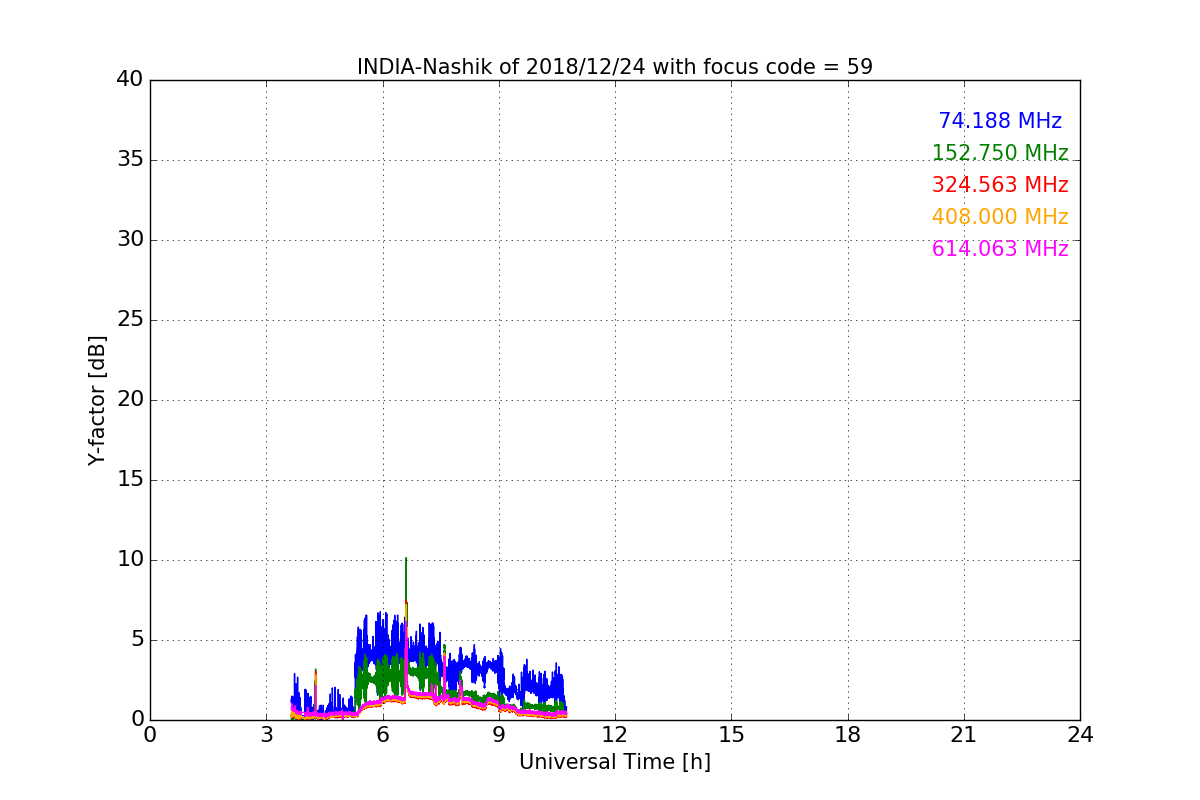Click the x-axis tick label 9
The height and width of the screenshot is (800, 1200).
click(x=499, y=735)
